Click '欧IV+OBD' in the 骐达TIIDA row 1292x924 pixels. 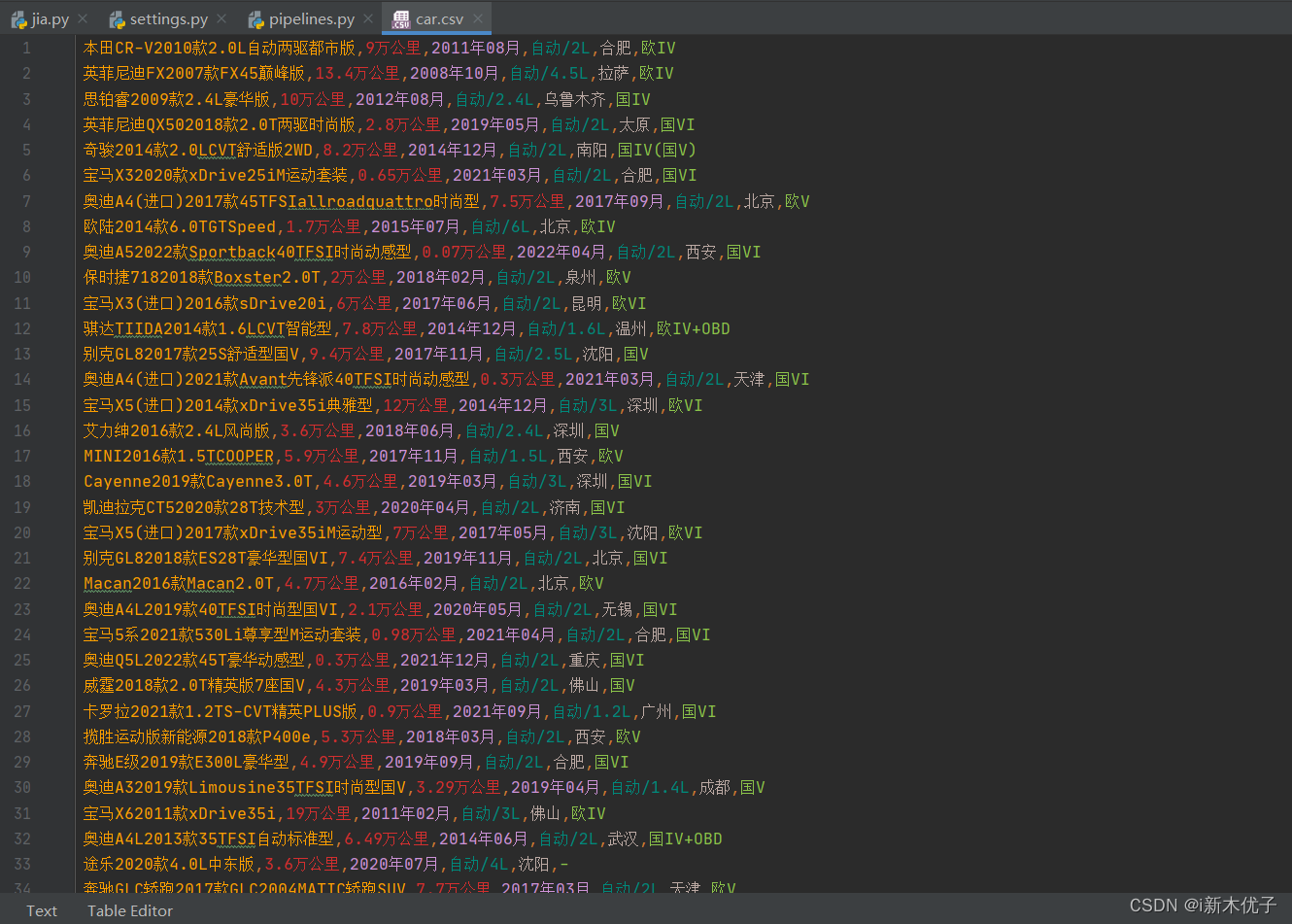coord(694,328)
